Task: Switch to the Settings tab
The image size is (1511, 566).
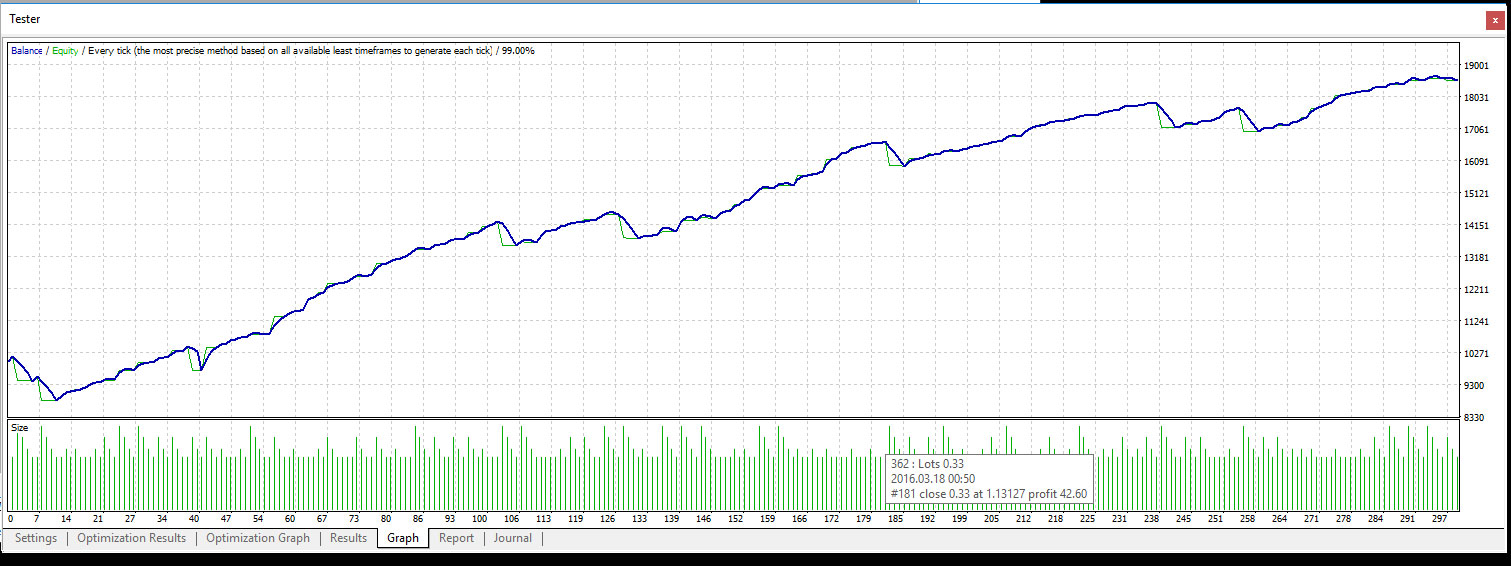Action: (36, 538)
